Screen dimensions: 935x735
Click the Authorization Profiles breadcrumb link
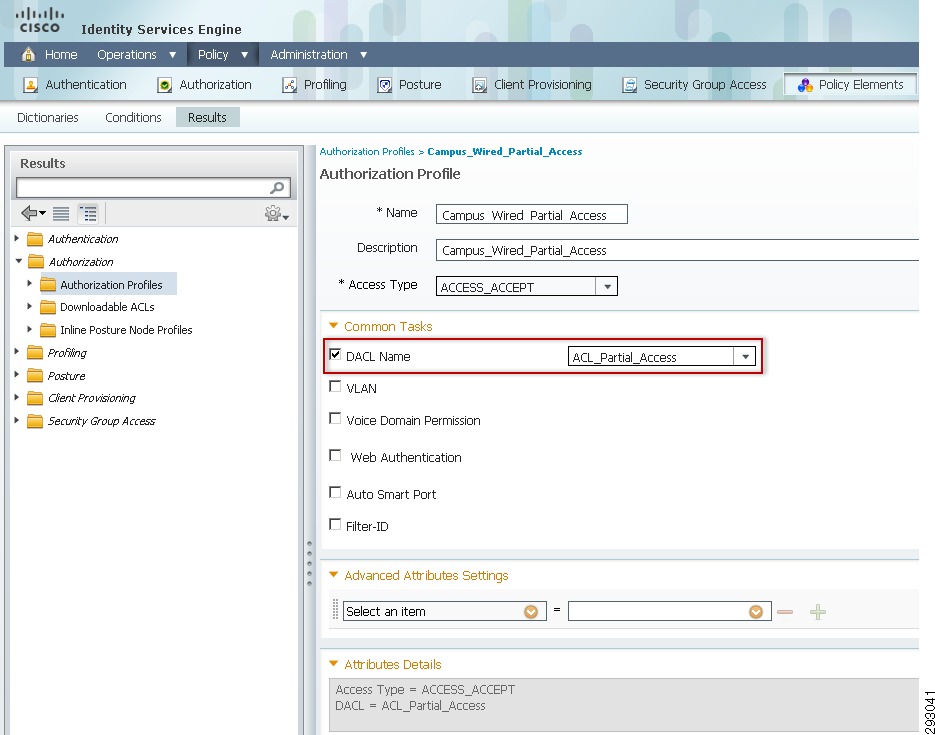pyautogui.click(x=367, y=151)
